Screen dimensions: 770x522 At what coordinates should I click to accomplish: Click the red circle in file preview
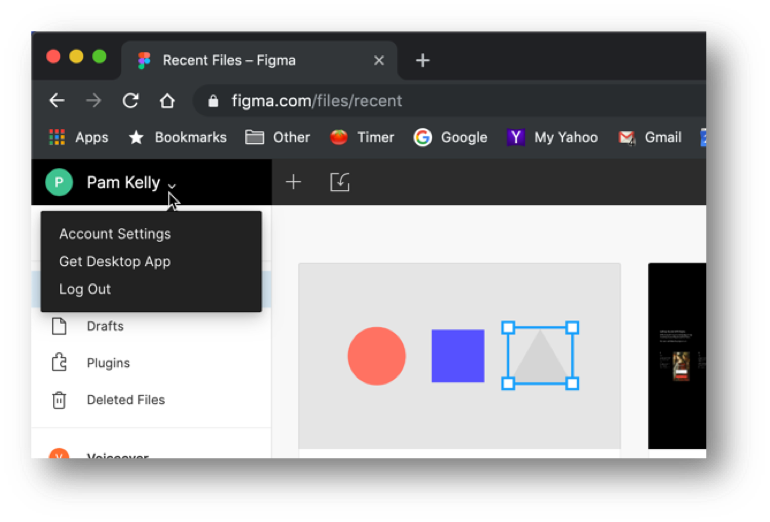tap(377, 356)
